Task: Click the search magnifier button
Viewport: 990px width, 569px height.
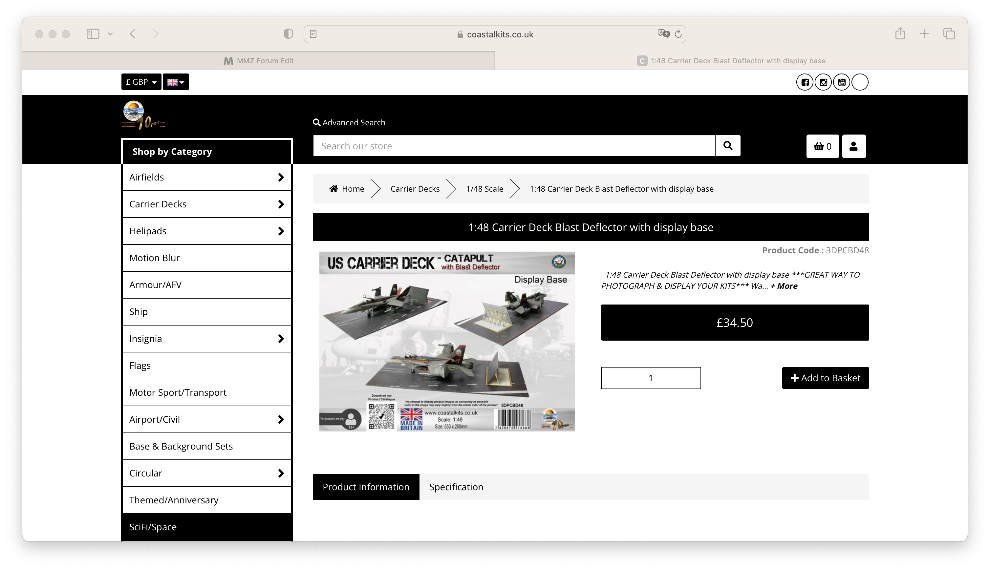Action: point(728,146)
